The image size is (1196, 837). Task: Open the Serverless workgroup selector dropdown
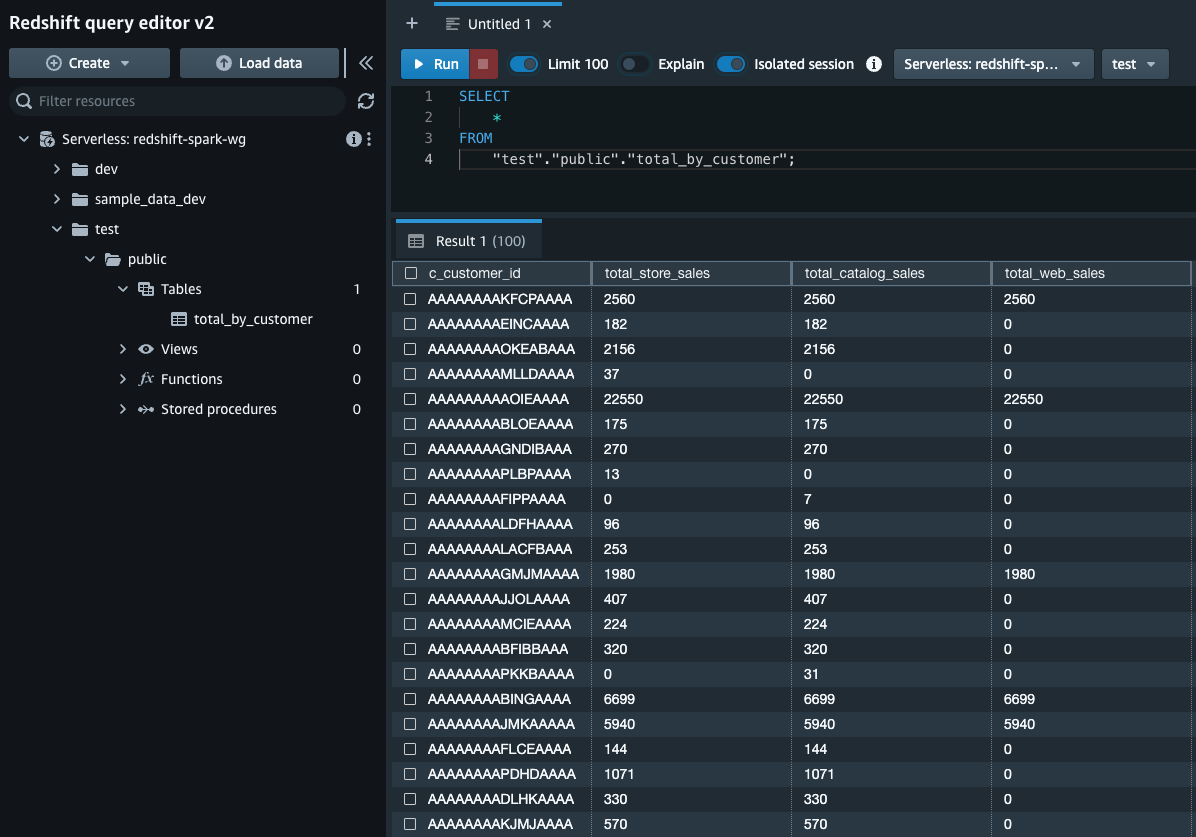(993, 64)
